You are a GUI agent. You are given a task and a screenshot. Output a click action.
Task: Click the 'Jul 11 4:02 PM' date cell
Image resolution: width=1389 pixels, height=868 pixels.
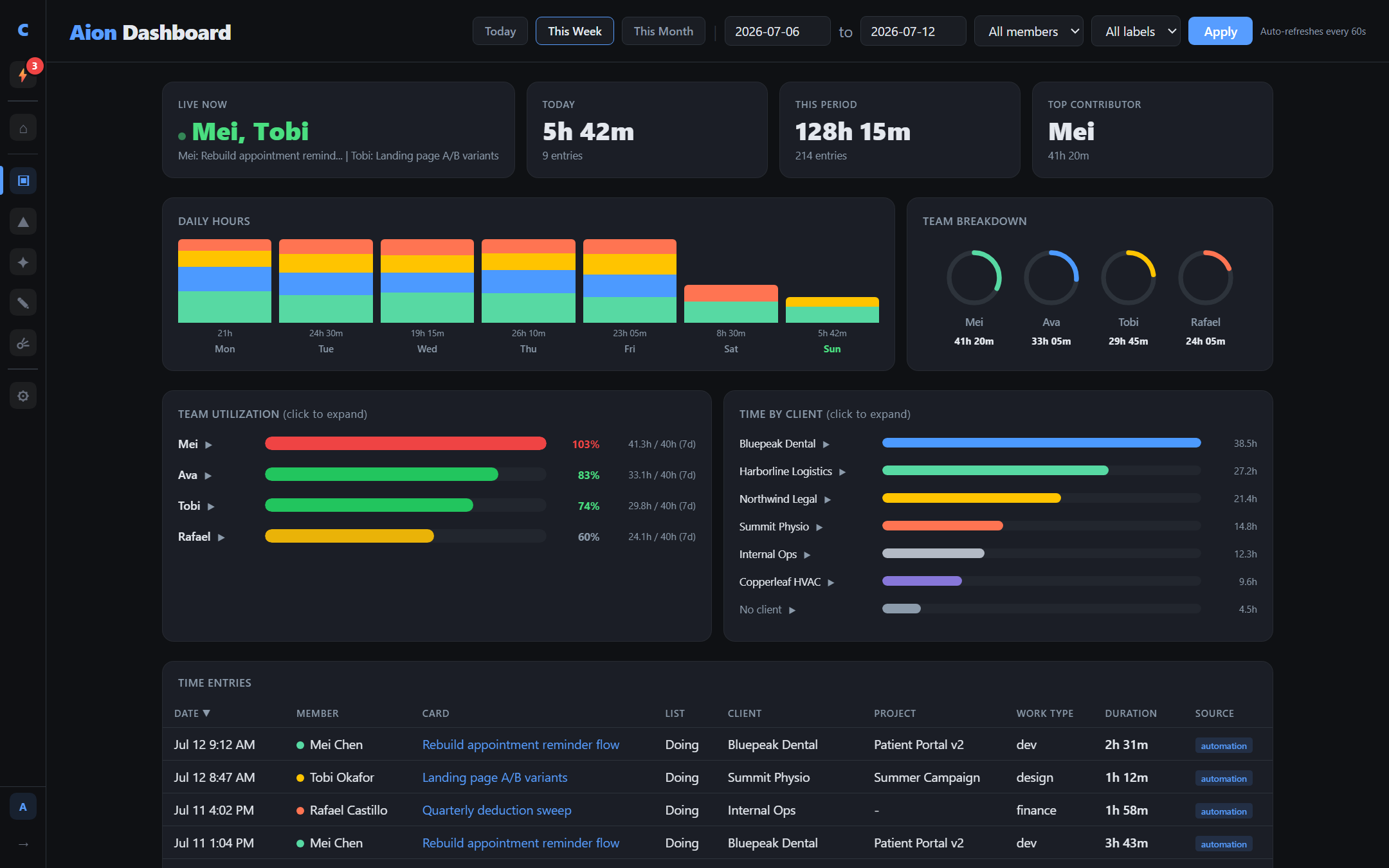(x=214, y=810)
